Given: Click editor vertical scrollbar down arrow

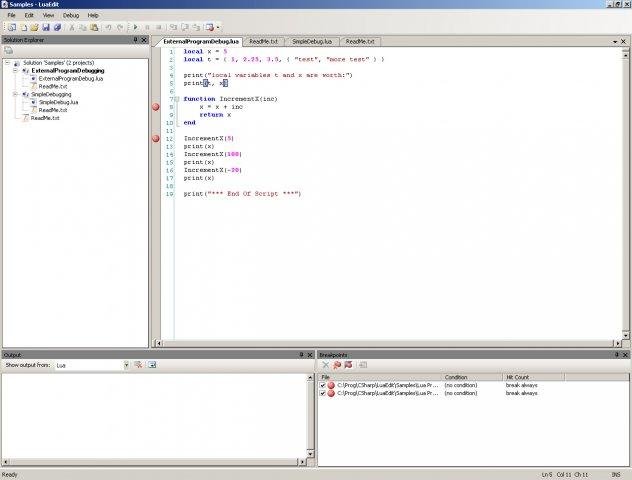Looking at the screenshot, I should (626, 335).
